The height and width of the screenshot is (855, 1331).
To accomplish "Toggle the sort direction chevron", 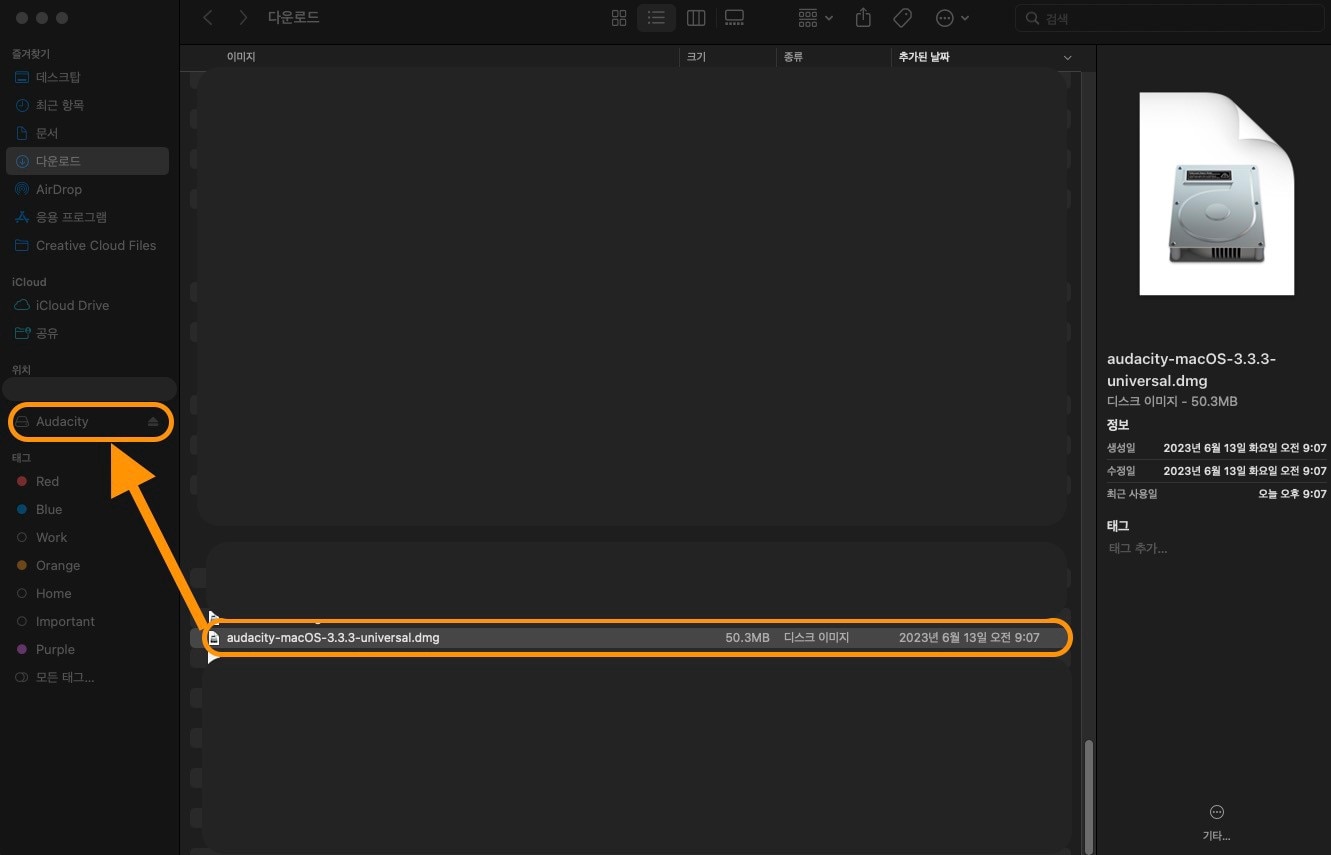I will click(1067, 58).
